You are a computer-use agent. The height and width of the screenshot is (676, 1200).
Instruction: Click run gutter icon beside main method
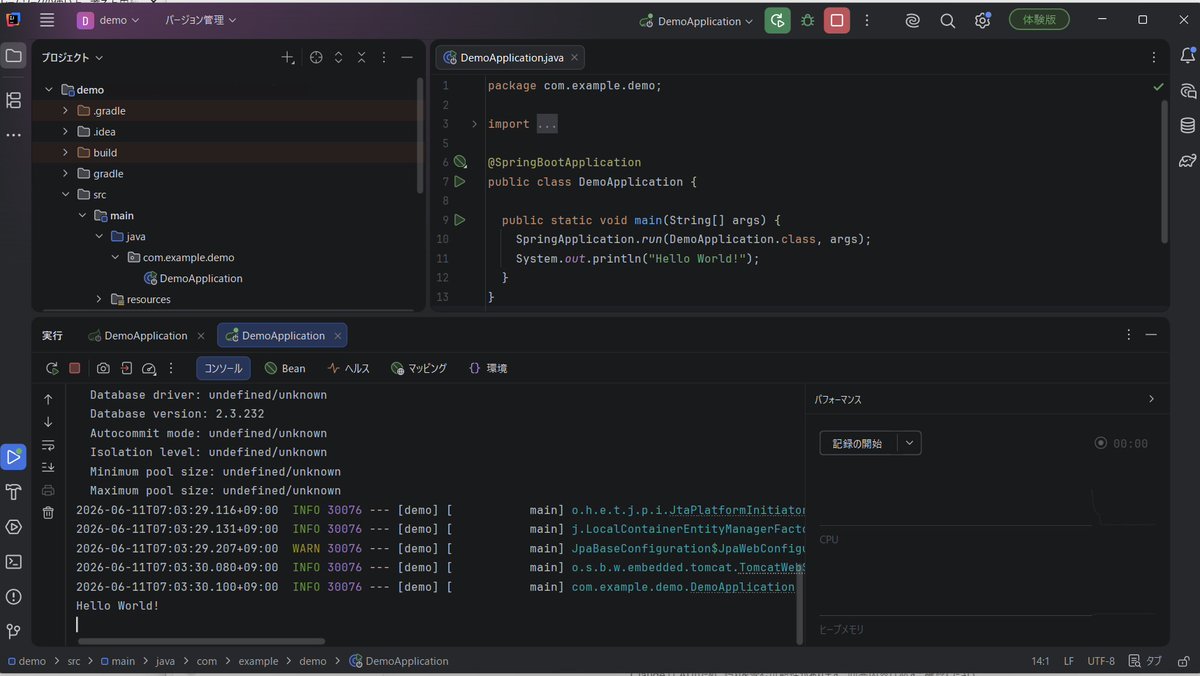pyautogui.click(x=460, y=220)
